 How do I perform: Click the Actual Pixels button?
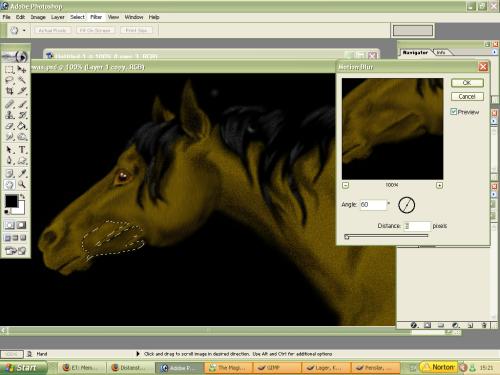click(52, 30)
